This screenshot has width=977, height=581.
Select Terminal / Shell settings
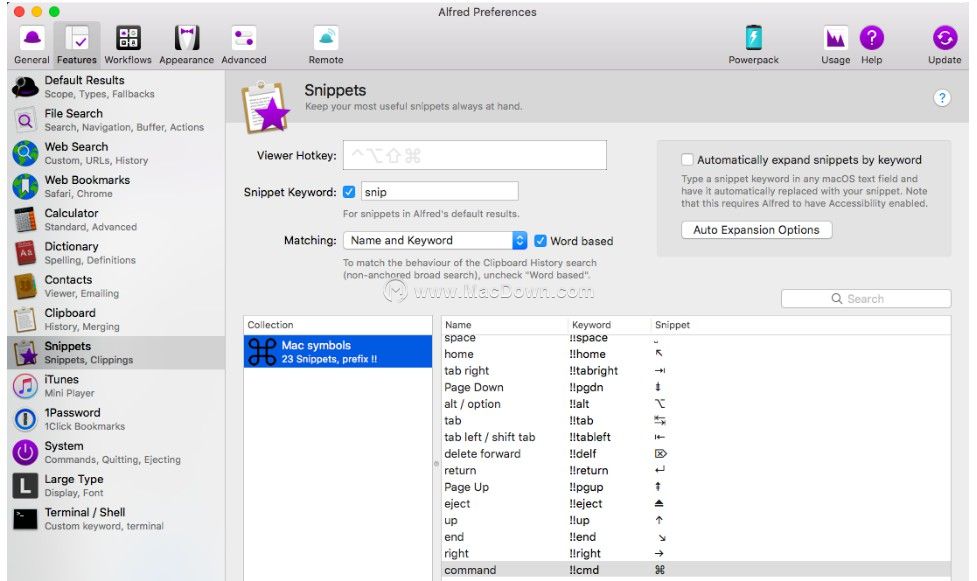pos(117,519)
